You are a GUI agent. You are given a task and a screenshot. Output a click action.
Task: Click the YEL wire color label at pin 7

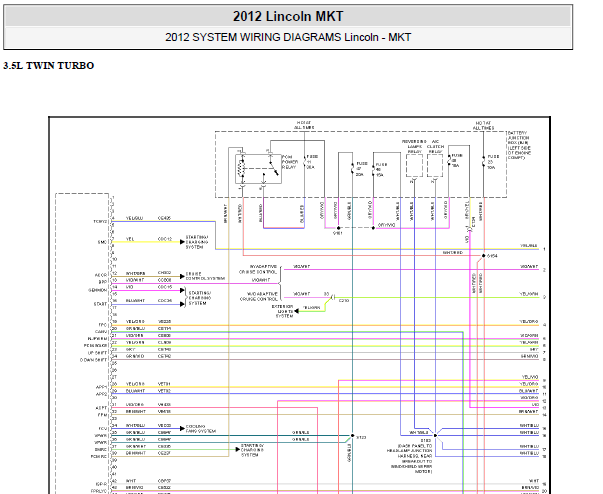tap(130, 239)
